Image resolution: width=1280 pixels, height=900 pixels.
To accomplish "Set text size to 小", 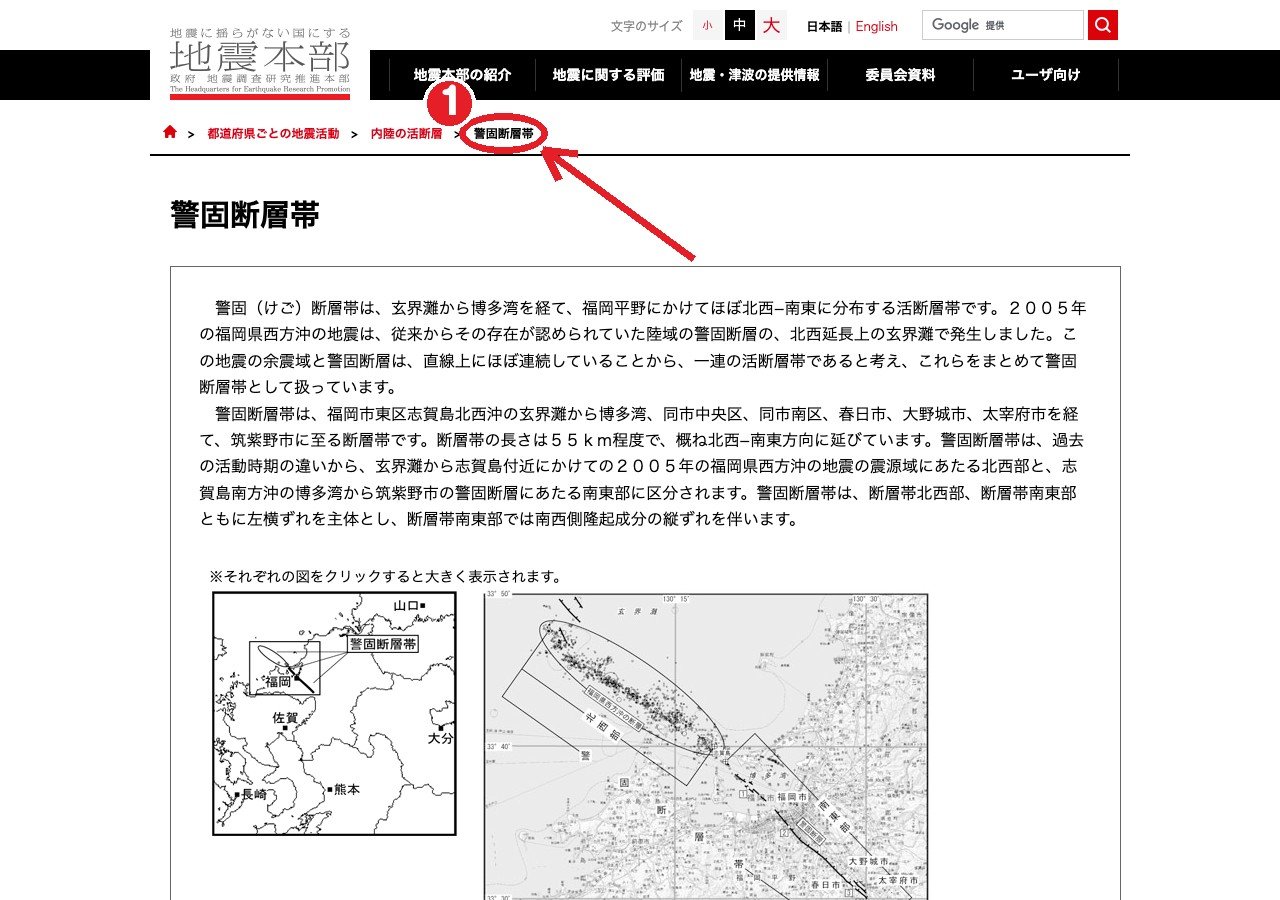I will pyautogui.click(x=707, y=25).
